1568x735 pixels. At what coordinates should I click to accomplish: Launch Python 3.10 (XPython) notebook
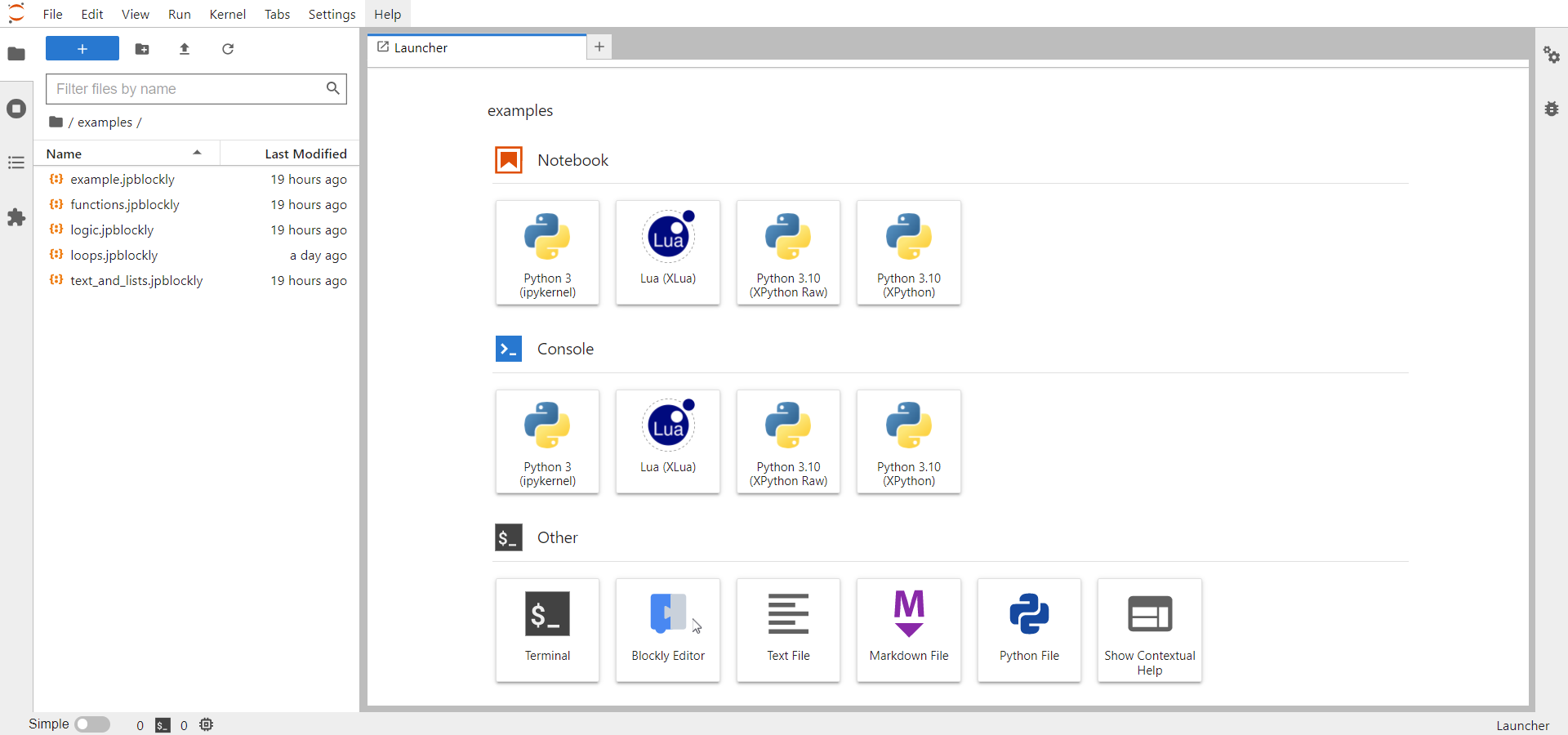point(909,253)
